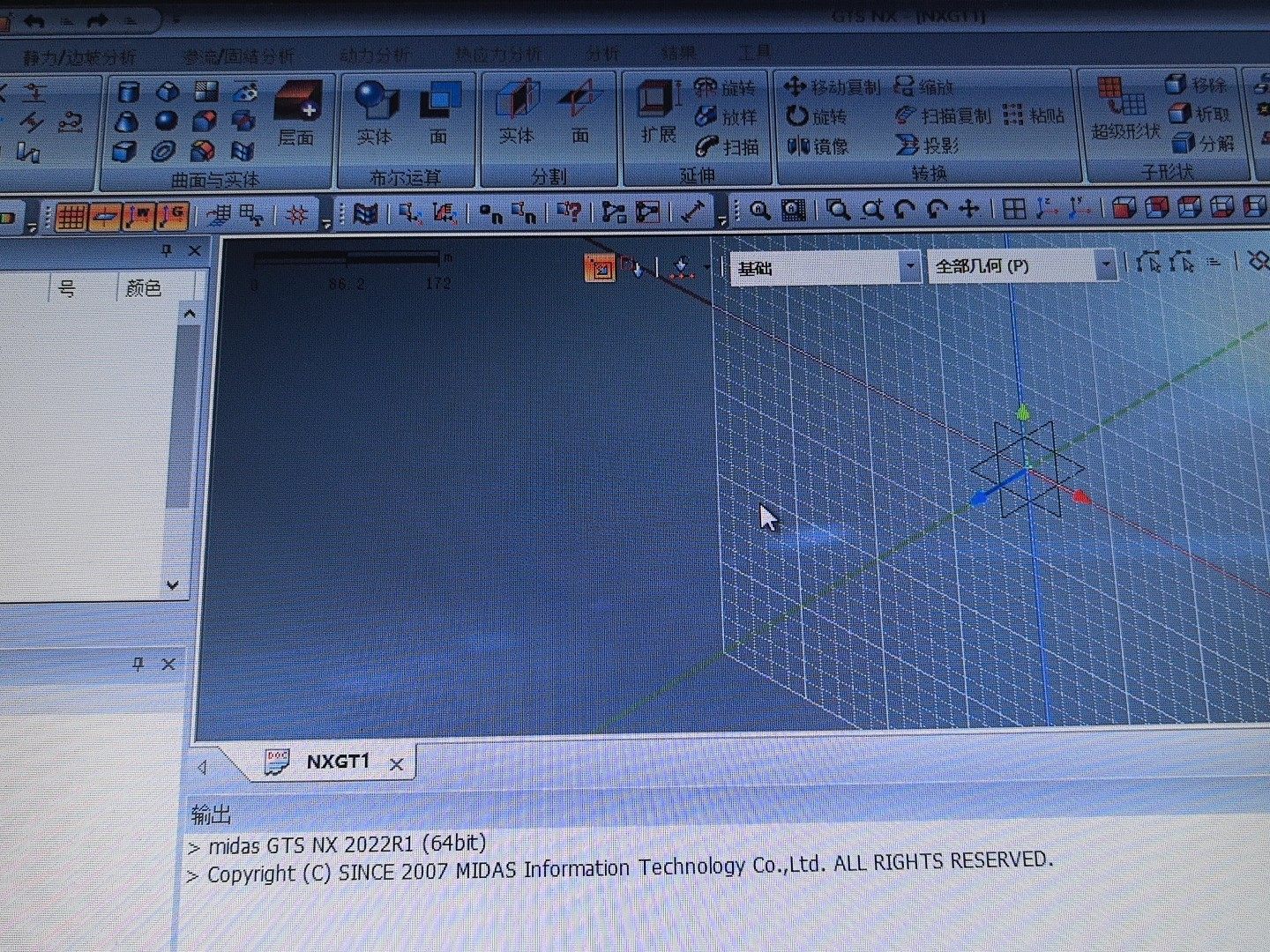Click the four-viewport layout icon
This screenshot has height=952, width=1270.
coord(1014,209)
